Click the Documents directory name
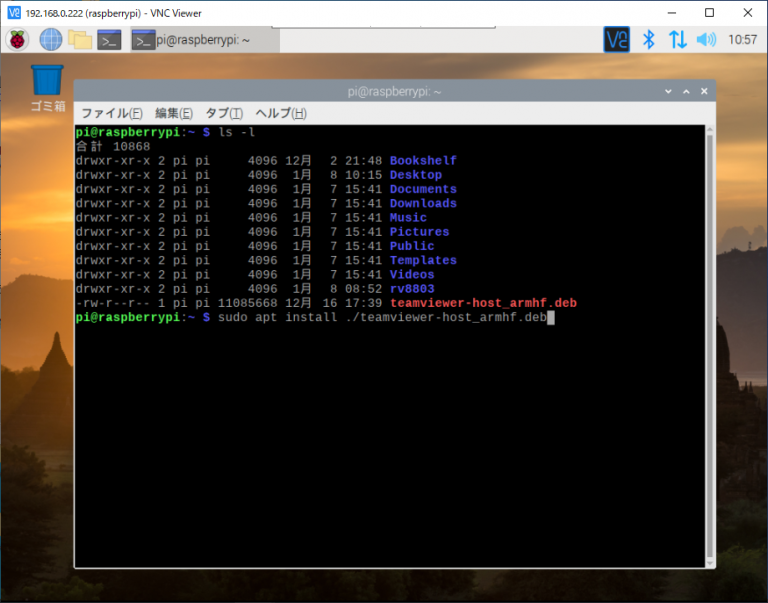This screenshot has width=768, height=603. pyautogui.click(x=423, y=189)
